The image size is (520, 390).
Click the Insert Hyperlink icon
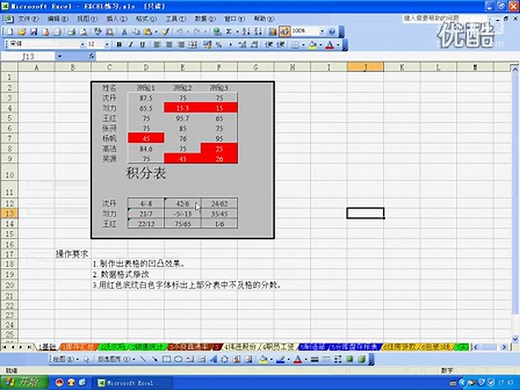click(x=217, y=32)
